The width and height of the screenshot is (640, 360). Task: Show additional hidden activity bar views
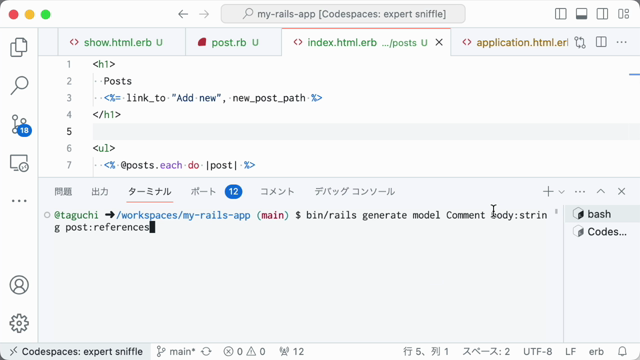[19, 201]
